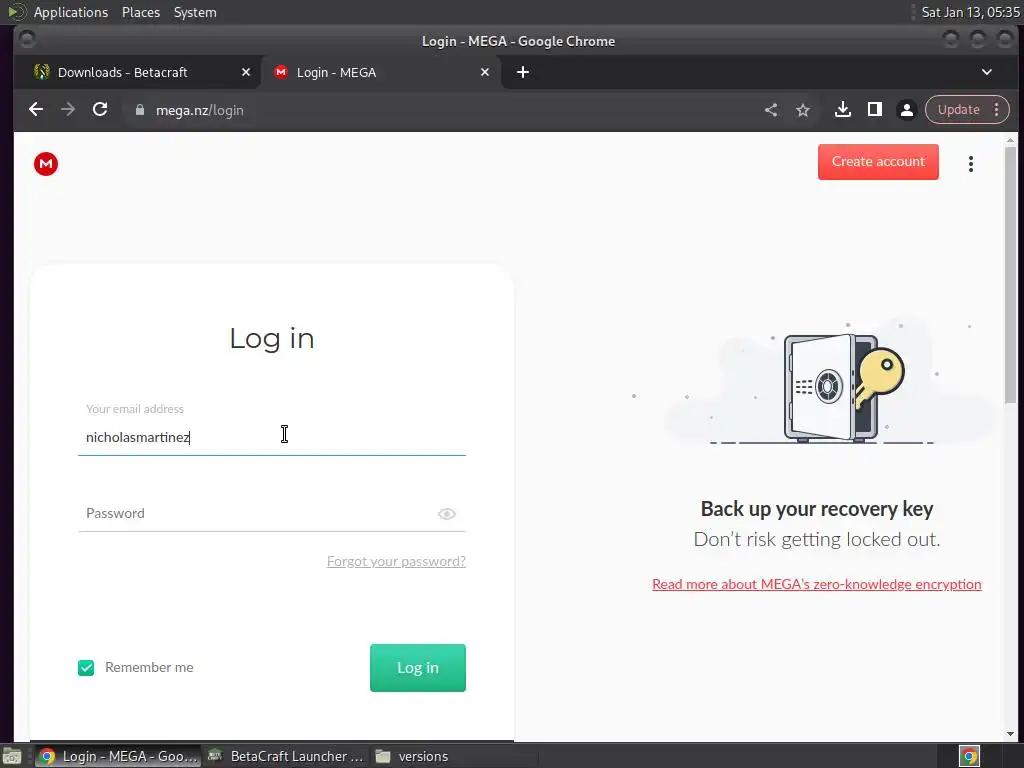Click the Login - MEGA taskbar entry
Image resolution: width=1024 pixels, height=768 pixels.
coord(118,756)
